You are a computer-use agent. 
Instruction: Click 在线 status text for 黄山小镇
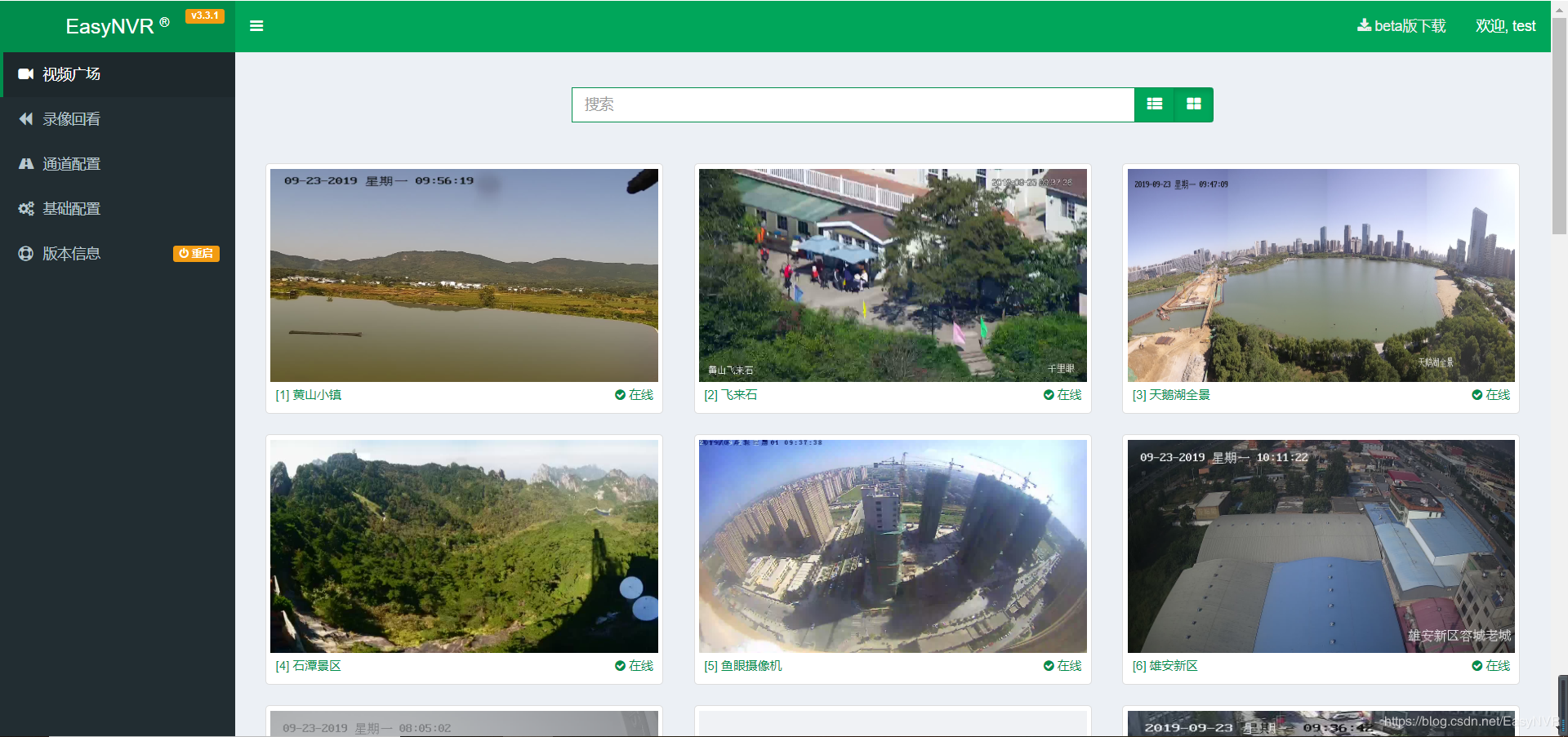pyautogui.click(x=641, y=395)
